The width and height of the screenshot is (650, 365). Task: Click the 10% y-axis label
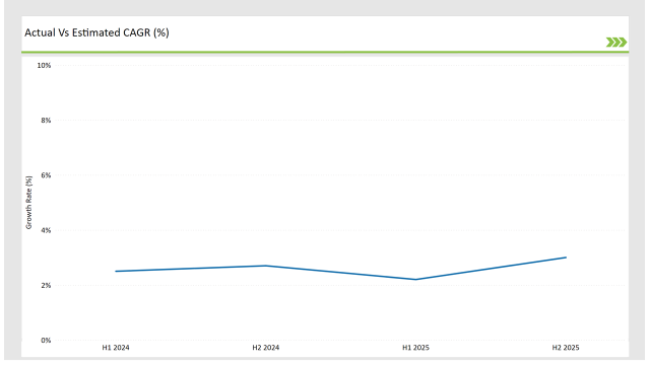[x=44, y=66]
